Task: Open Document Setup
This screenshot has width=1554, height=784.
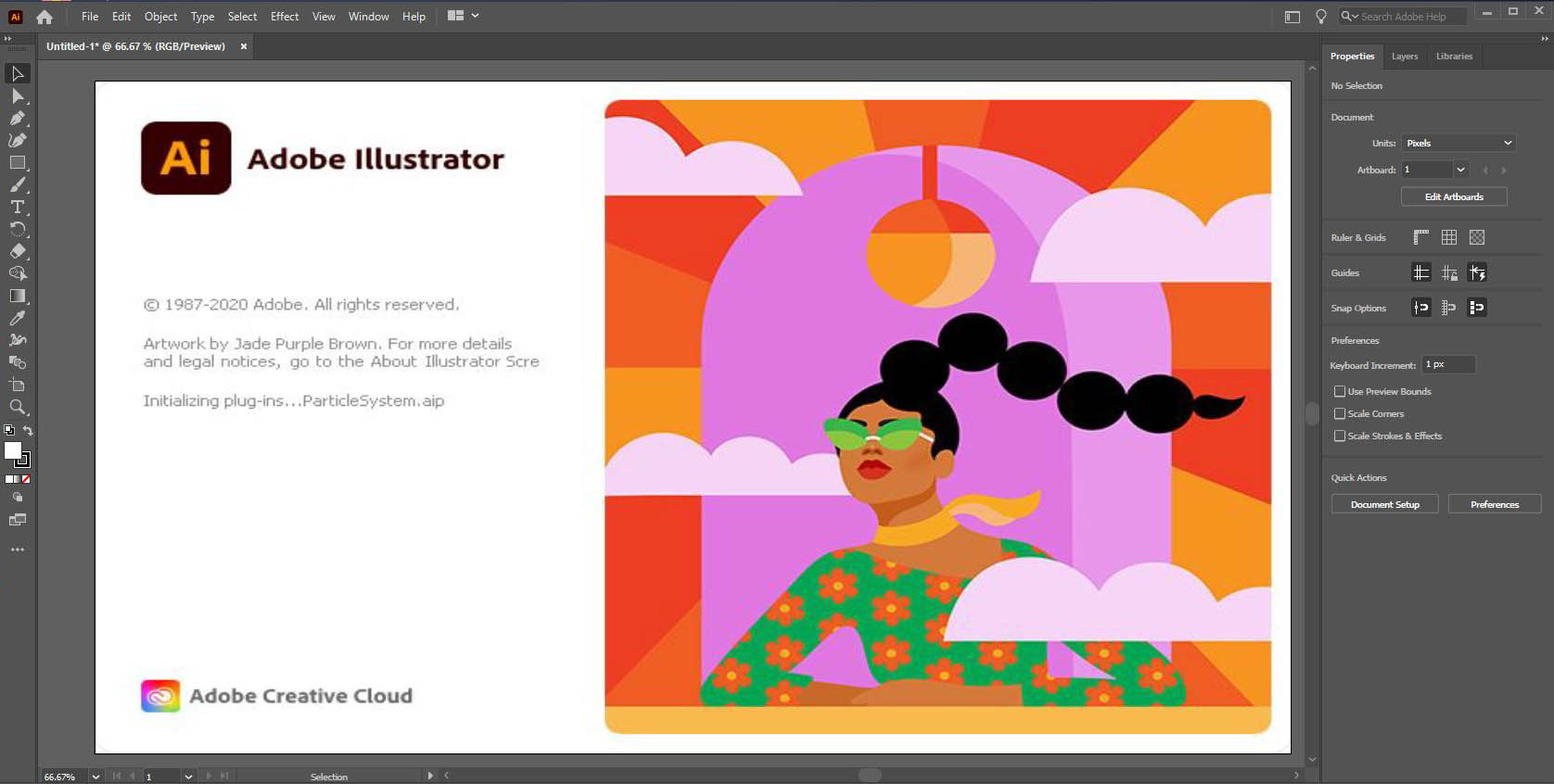Action: pyautogui.click(x=1384, y=504)
